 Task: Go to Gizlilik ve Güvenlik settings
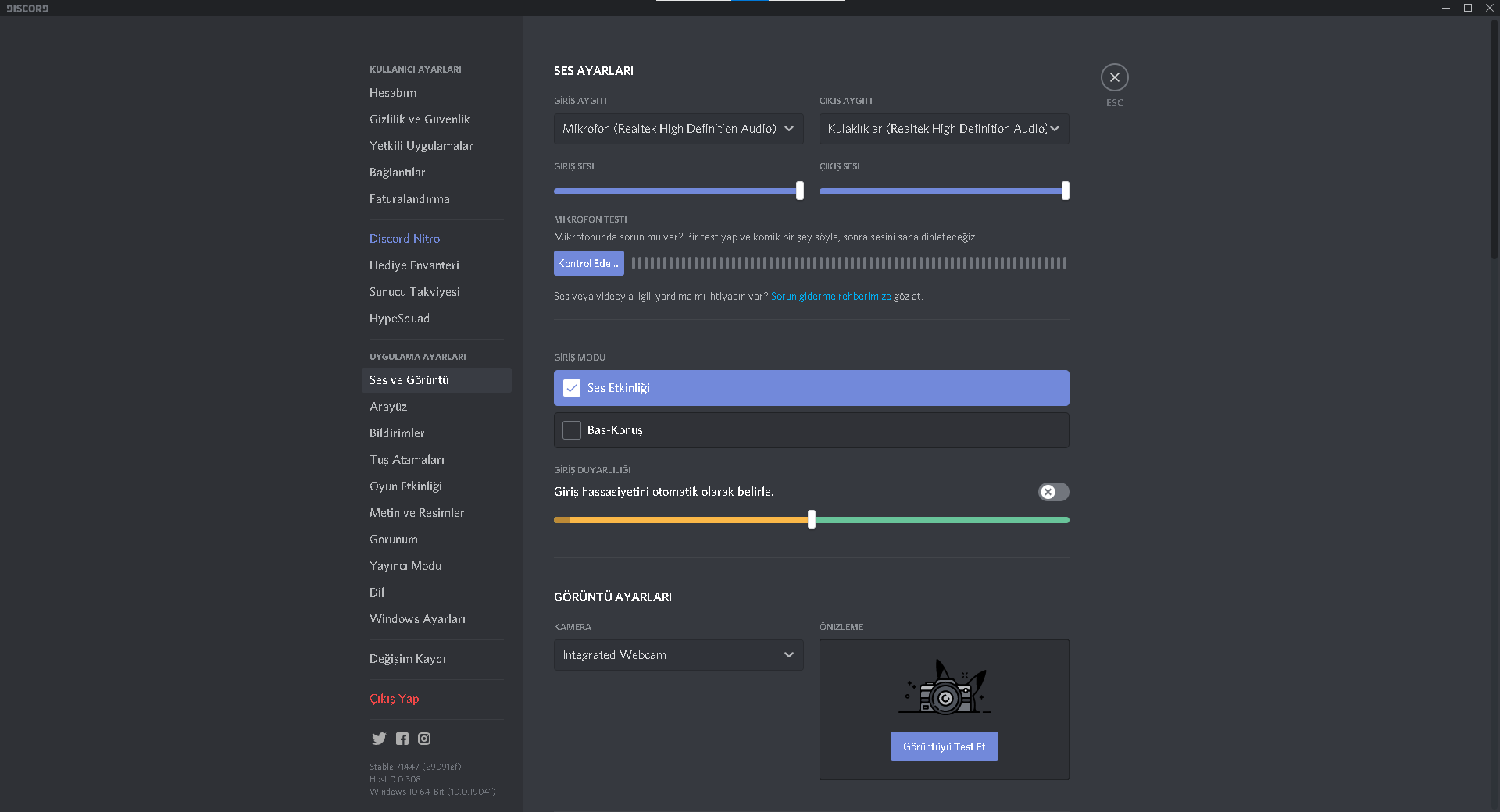click(x=437, y=119)
